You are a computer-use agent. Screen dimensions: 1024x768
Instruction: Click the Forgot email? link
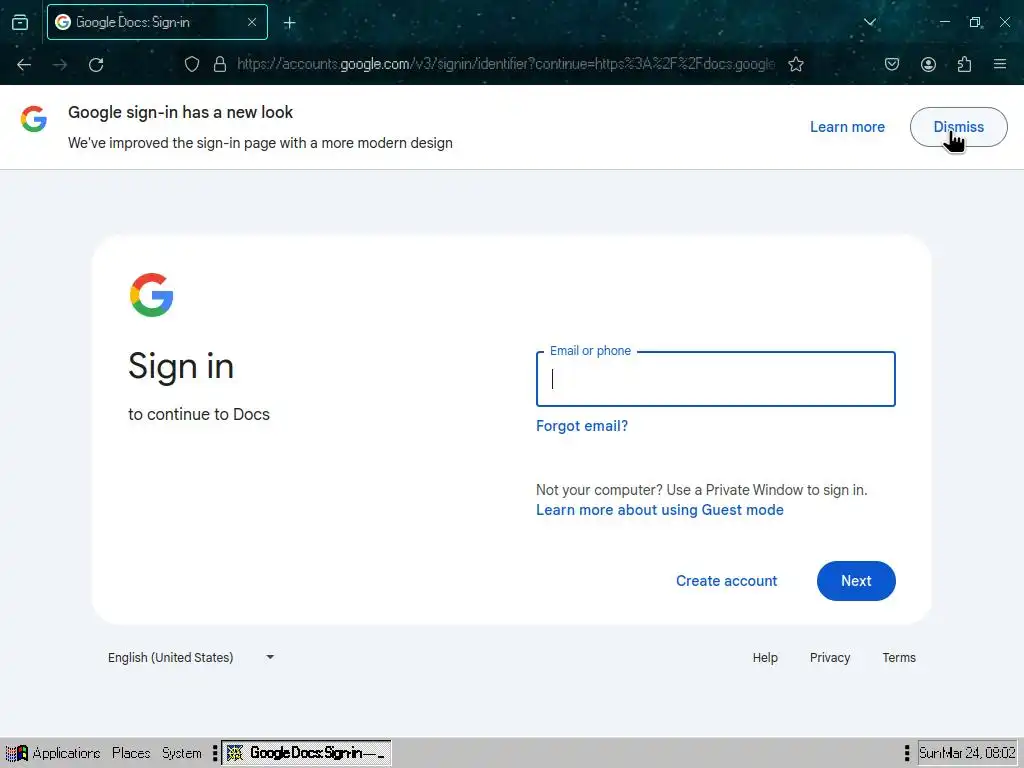(x=581, y=426)
